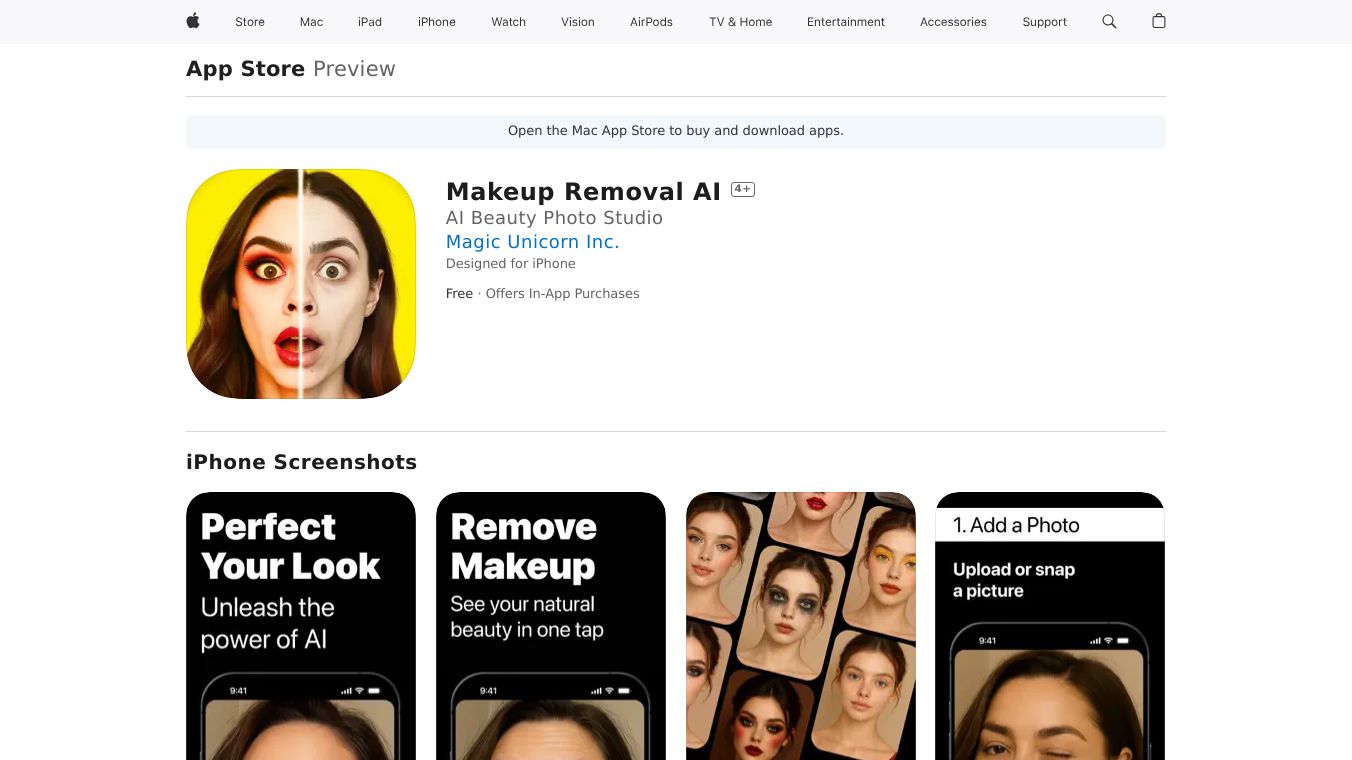Select Vision in the top menu

(578, 22)
